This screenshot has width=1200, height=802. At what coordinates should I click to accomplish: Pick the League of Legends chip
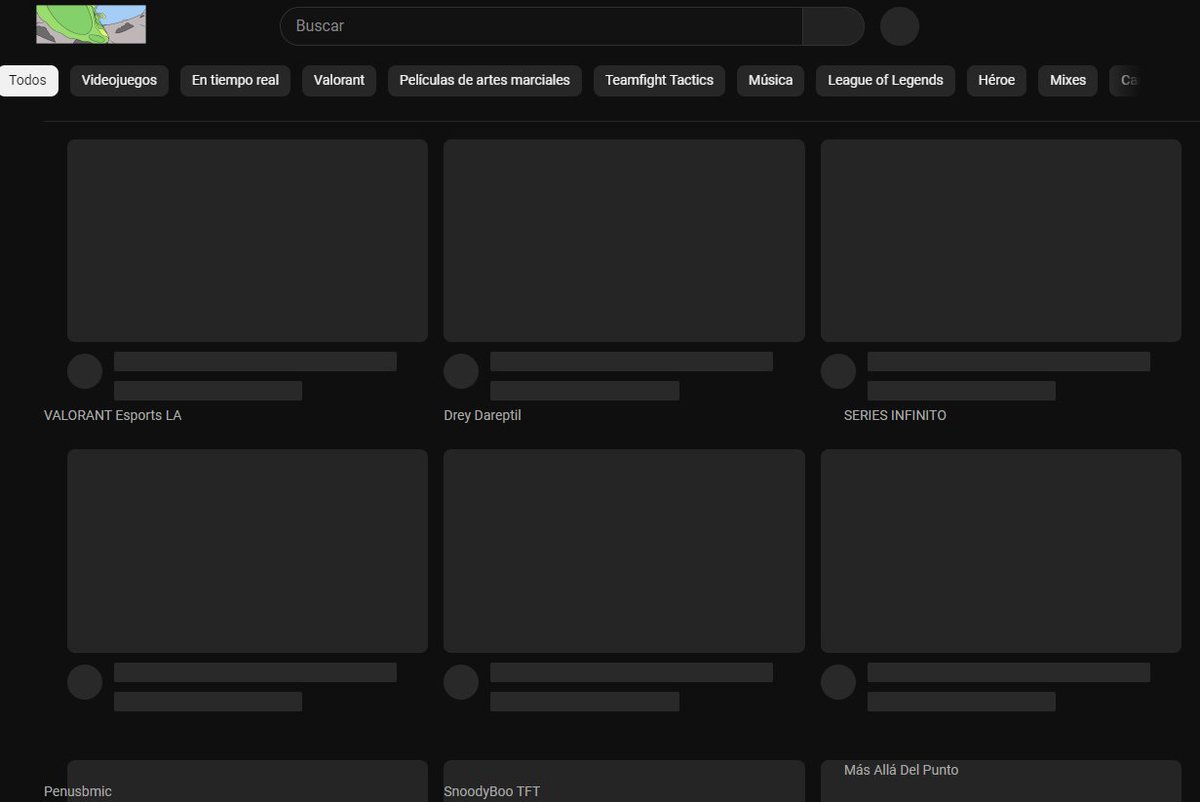click(x=885, y=80)
